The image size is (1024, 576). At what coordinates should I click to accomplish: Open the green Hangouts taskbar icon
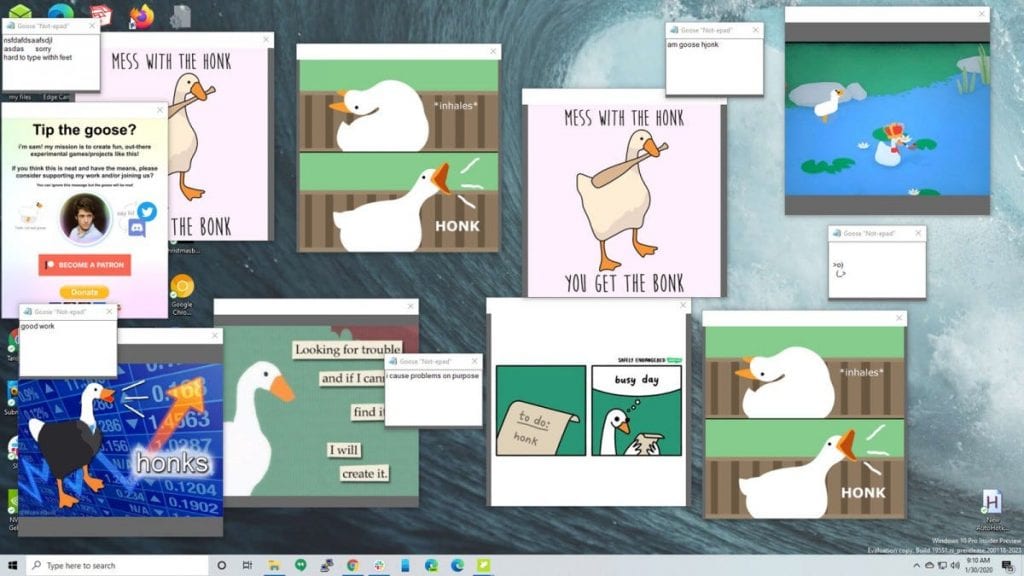coord(300,565)
